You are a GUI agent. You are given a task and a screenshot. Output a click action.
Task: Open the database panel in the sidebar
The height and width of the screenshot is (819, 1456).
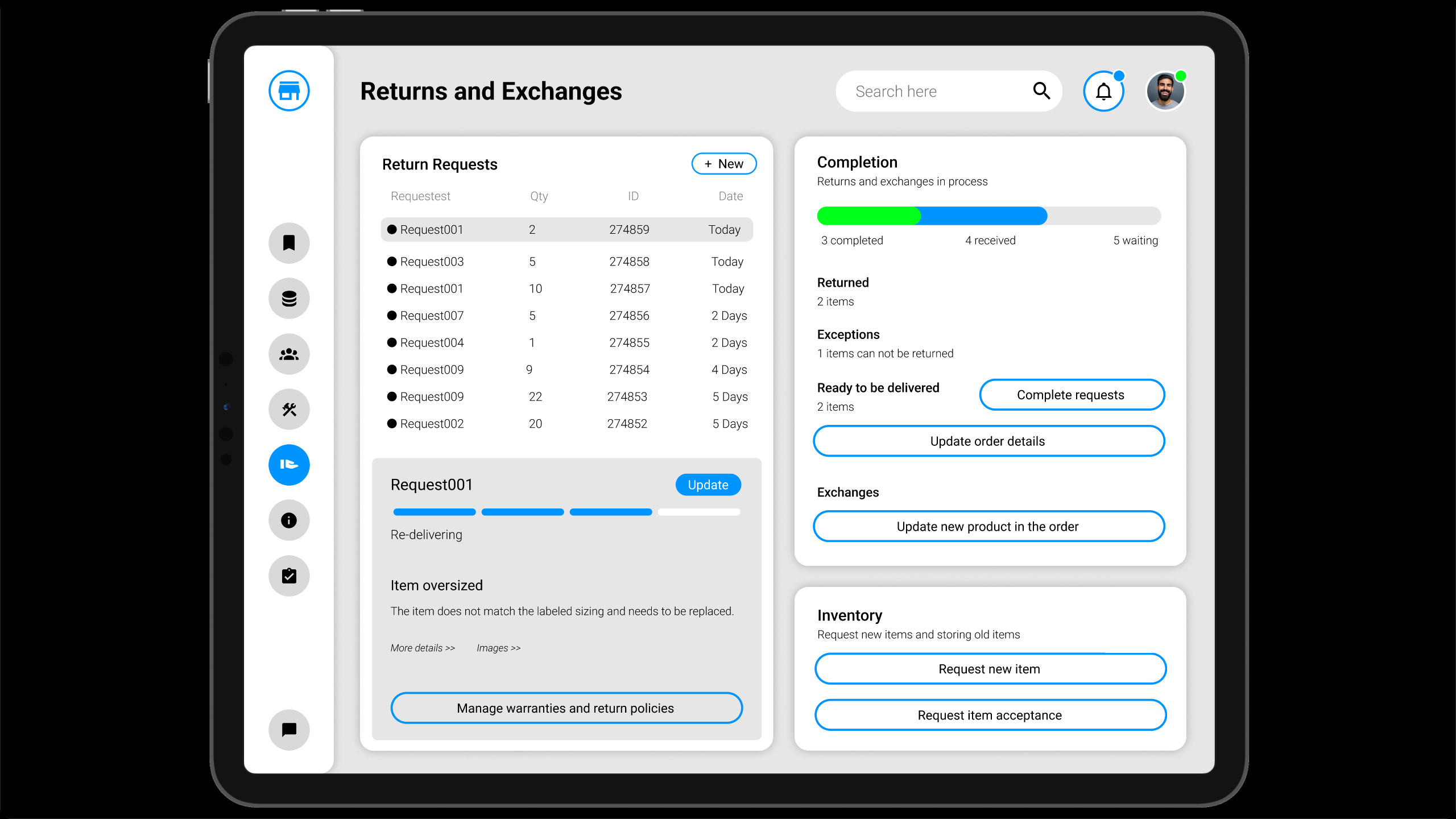288,298
